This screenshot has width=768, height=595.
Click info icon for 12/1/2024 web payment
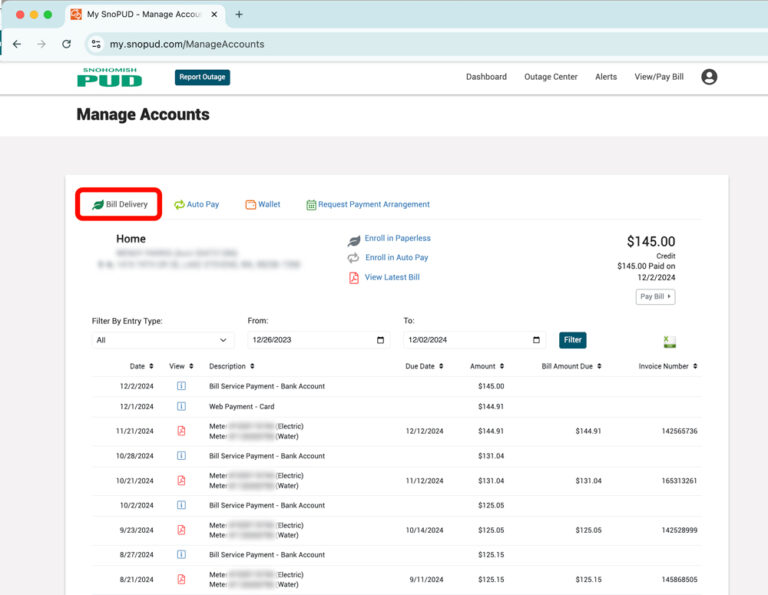181,406
